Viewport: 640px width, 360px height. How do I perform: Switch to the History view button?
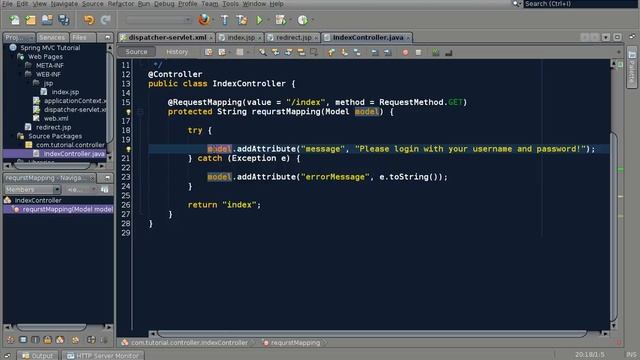click(x=177, y=52)
